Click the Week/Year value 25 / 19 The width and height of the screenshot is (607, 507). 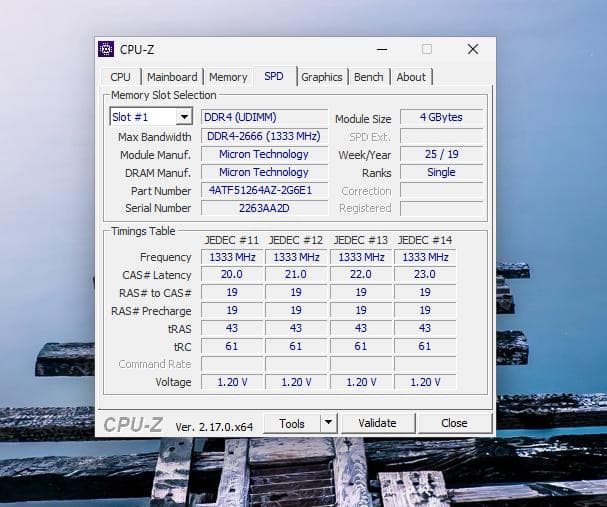tap(442, 154)
